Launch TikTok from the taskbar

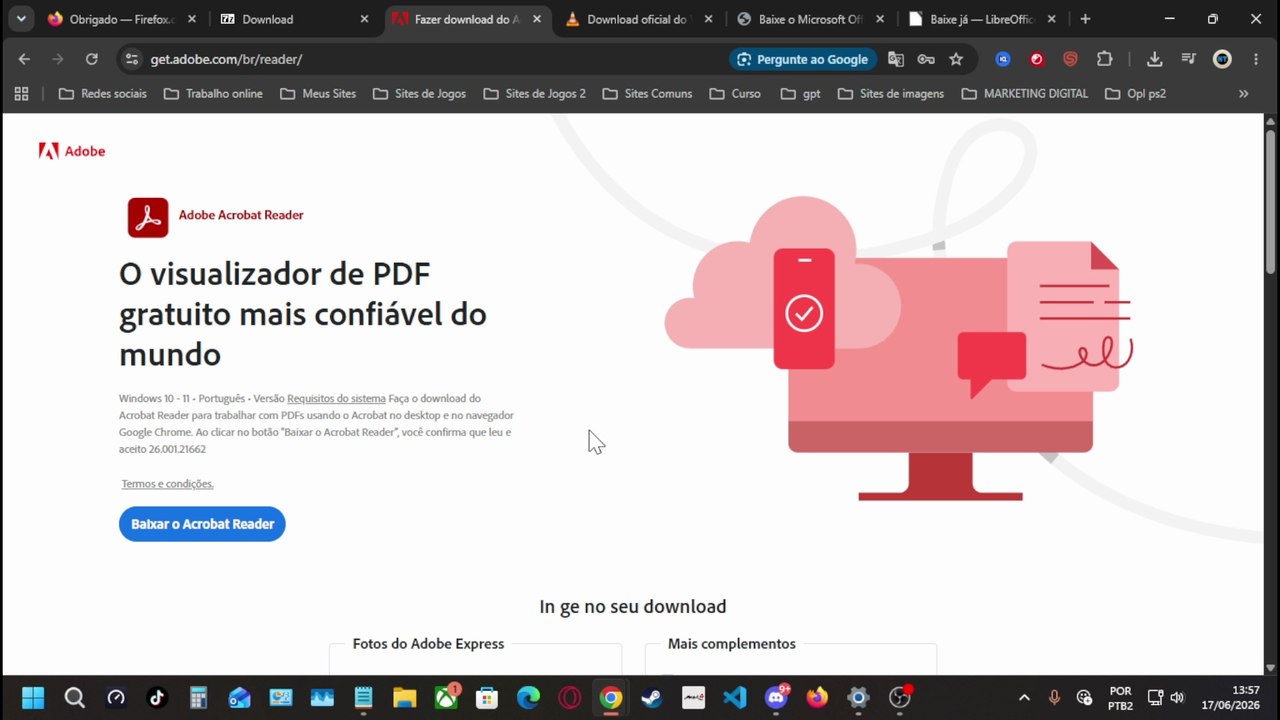157,697
